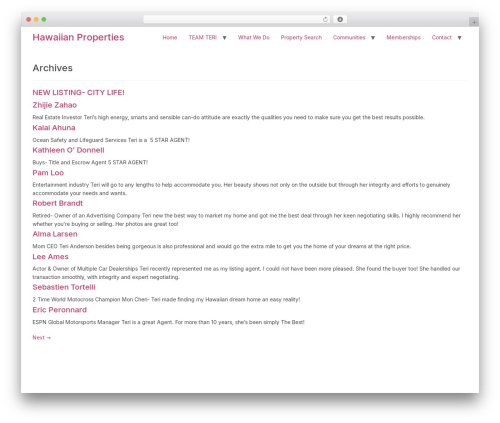The height and width of the screenshot is (423, 500).
Task: Click the 'Actor & Owner of Multiple Car Dealerships' excerpt
Action: pos(246,273)
